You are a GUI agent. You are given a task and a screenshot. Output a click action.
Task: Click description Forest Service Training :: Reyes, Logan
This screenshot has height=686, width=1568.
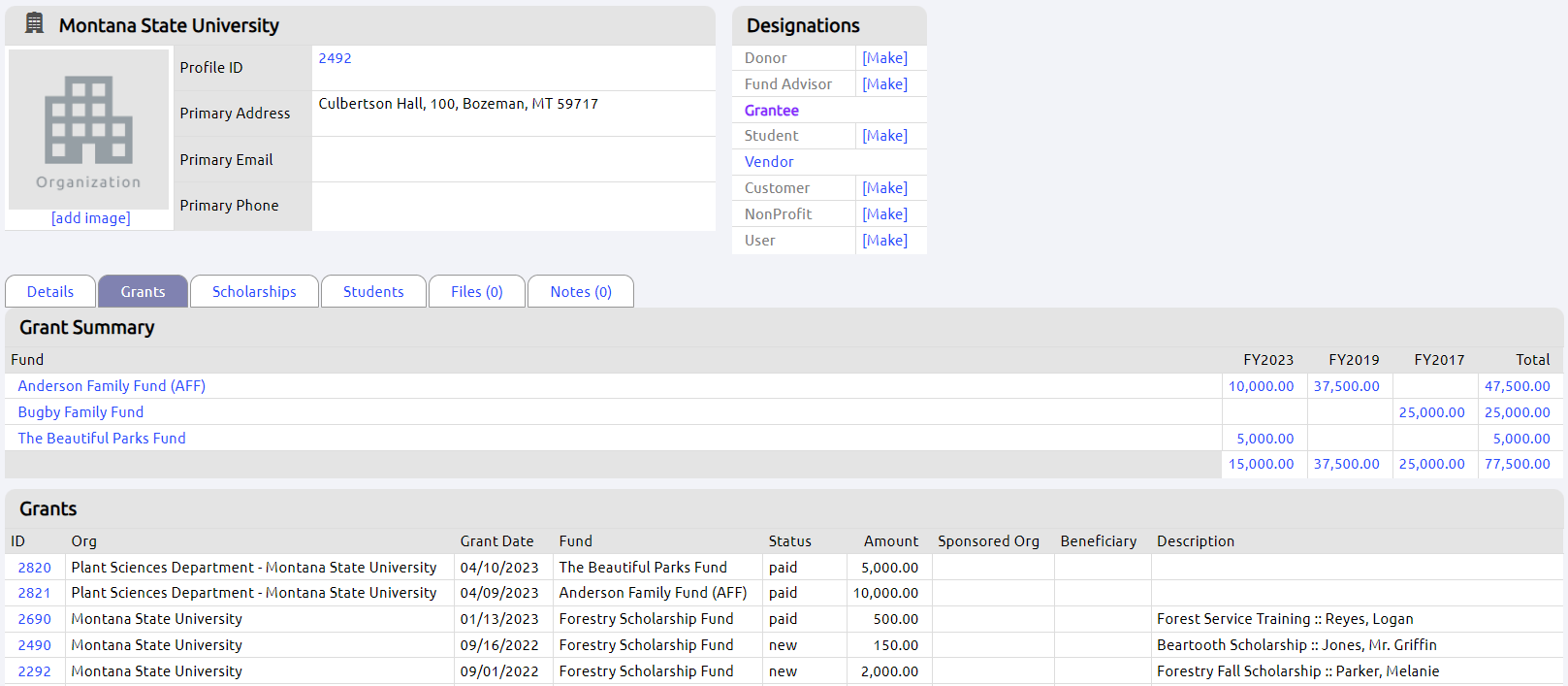coord(1285,619)
